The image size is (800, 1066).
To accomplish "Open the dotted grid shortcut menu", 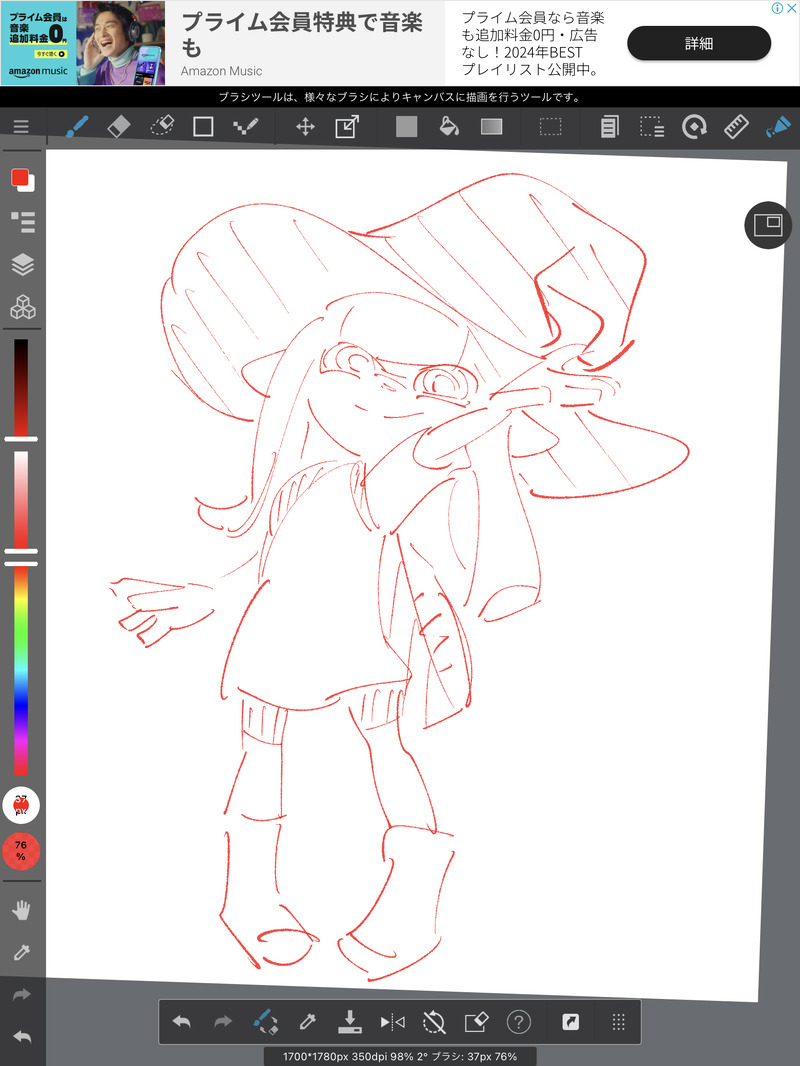I will pos(619,1021).
